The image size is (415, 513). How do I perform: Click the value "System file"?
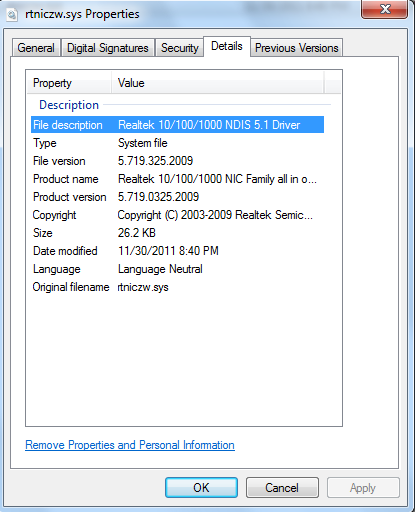click(143, 143)
